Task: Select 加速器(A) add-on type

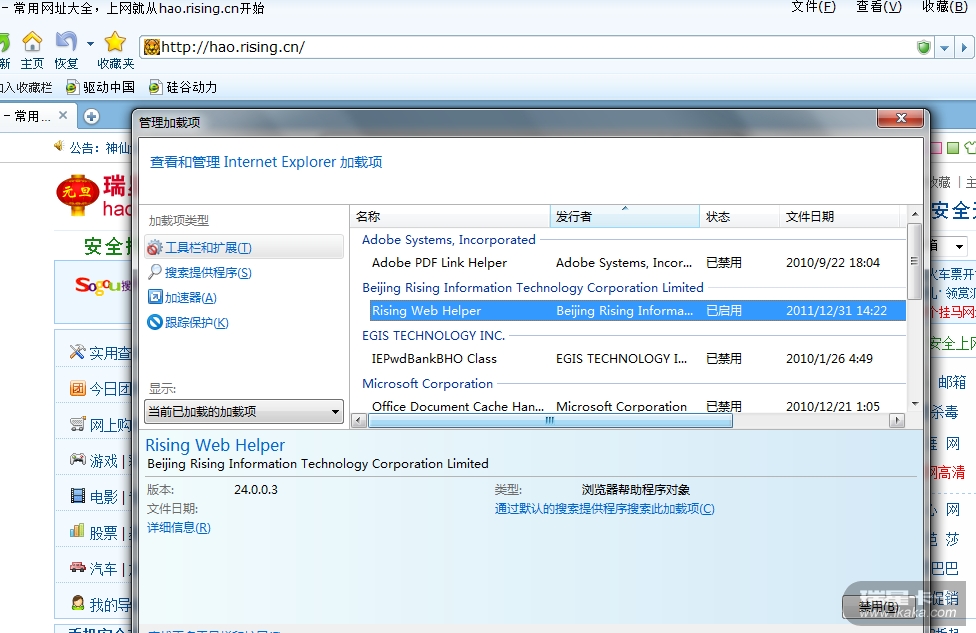Action: [x=182, y=298]
